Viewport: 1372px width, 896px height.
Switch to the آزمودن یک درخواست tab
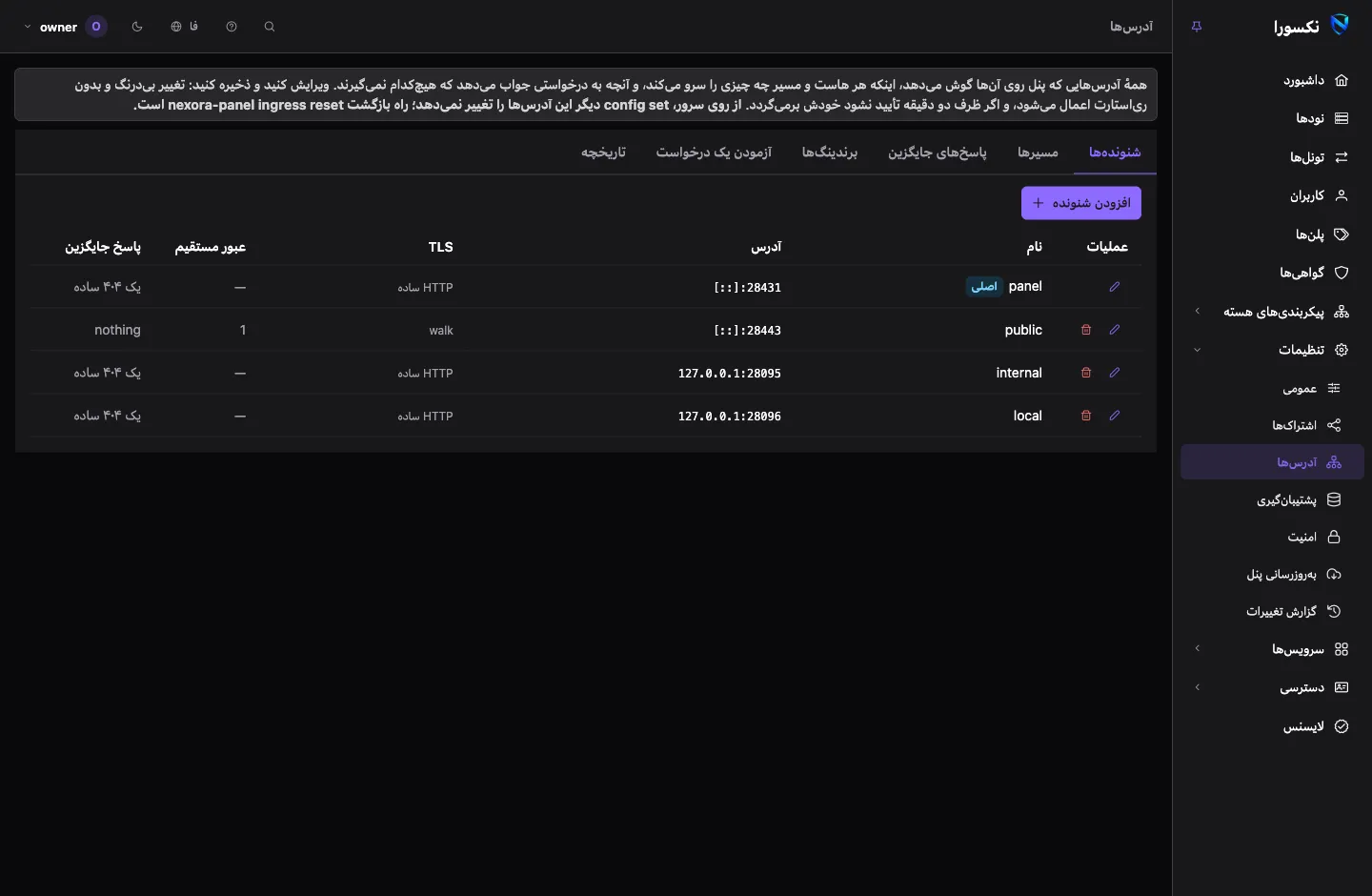714,153
